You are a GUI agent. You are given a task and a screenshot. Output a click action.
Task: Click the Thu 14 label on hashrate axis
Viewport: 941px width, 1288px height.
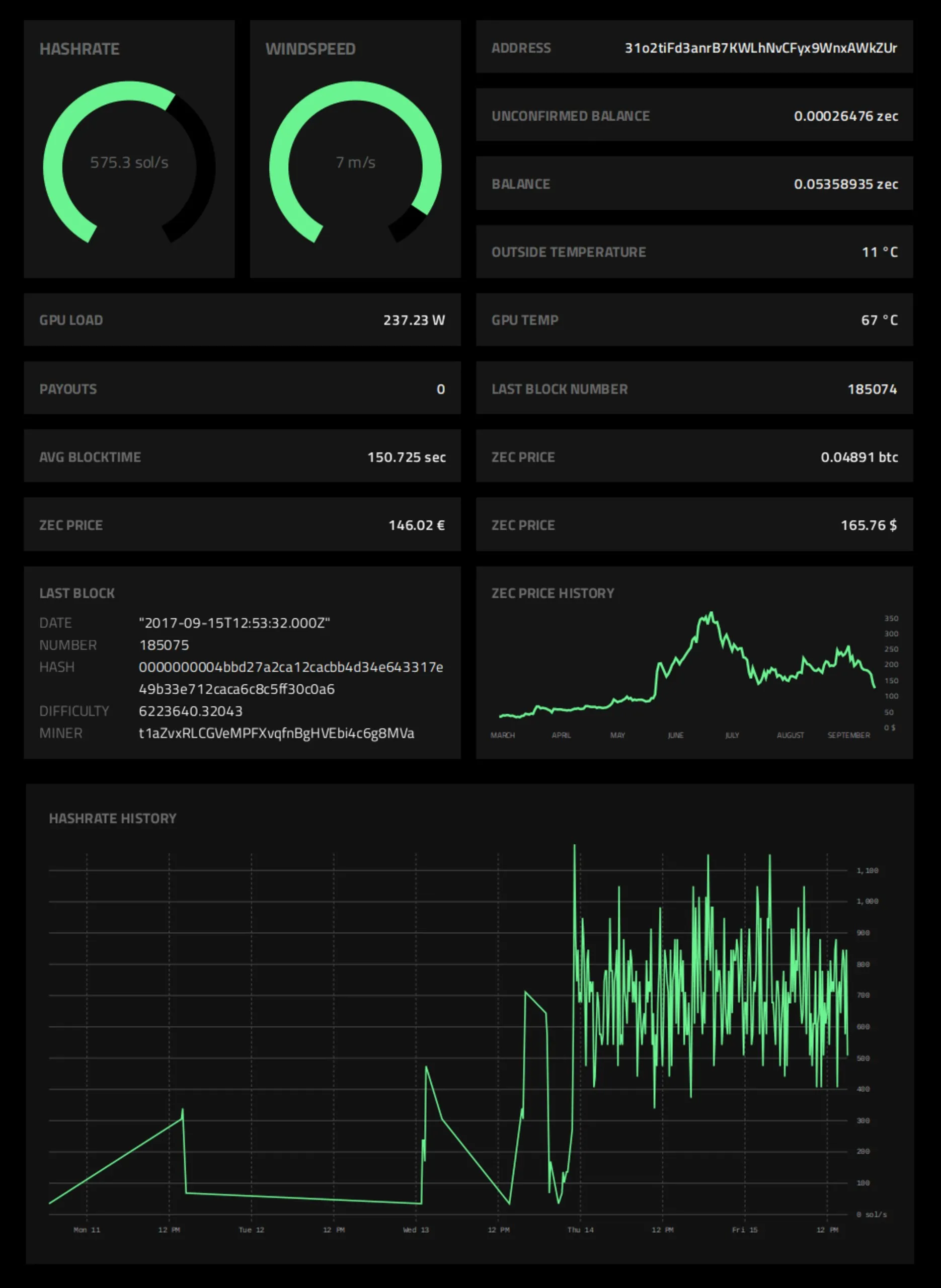click(x=580, y=1230)
